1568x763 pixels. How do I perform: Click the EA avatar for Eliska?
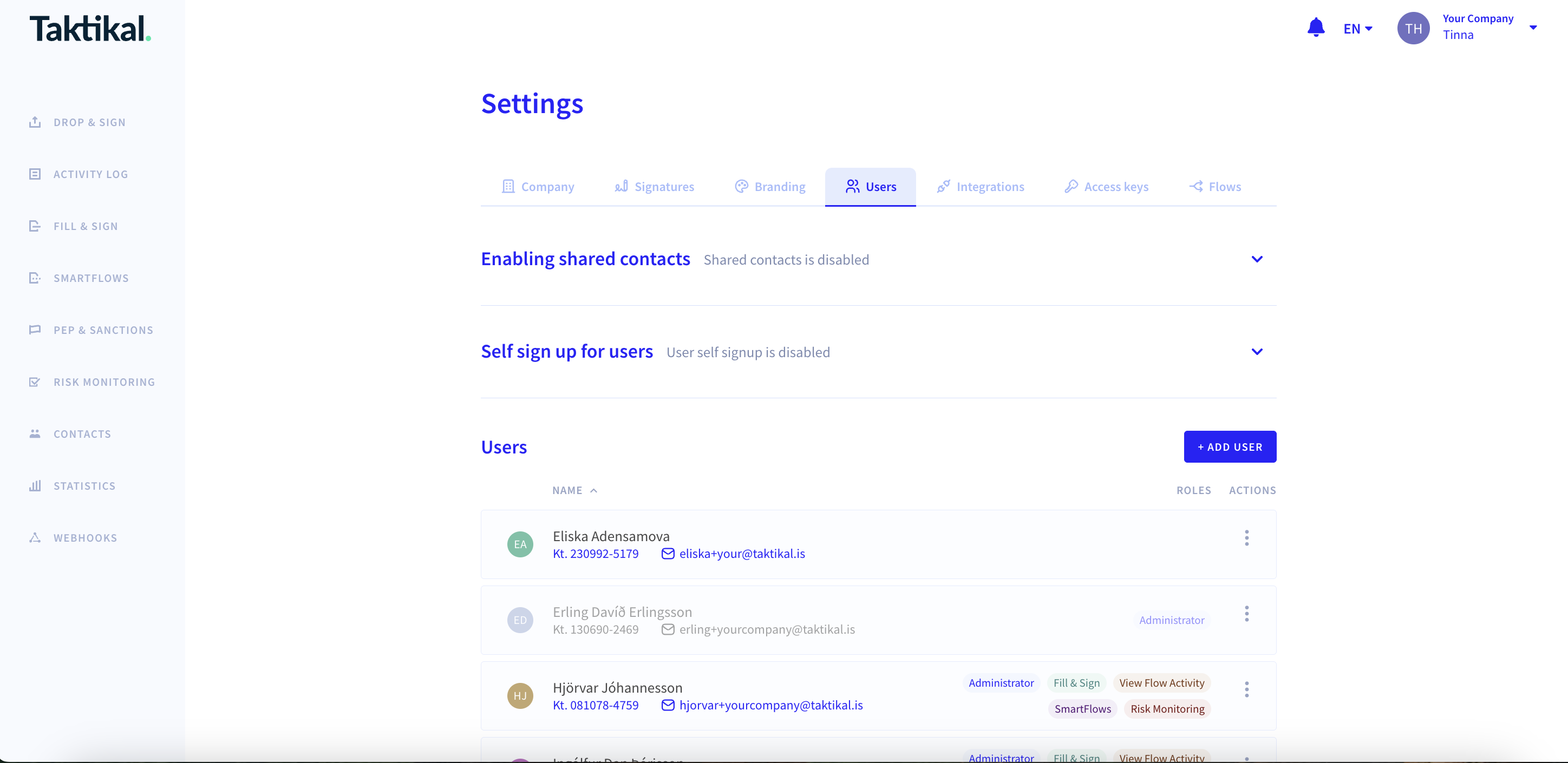520,544
